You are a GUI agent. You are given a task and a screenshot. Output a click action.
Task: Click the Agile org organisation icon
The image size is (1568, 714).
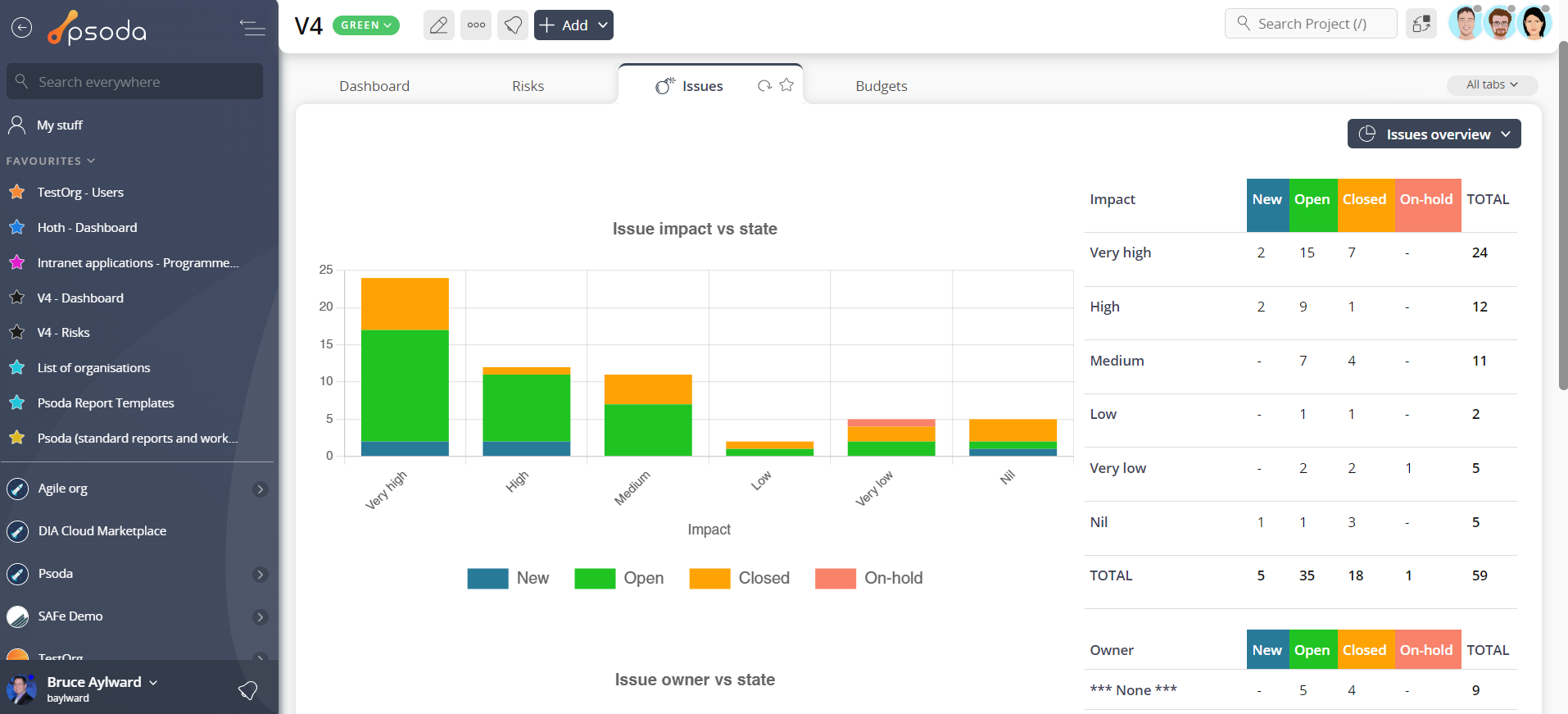(17, 489)
